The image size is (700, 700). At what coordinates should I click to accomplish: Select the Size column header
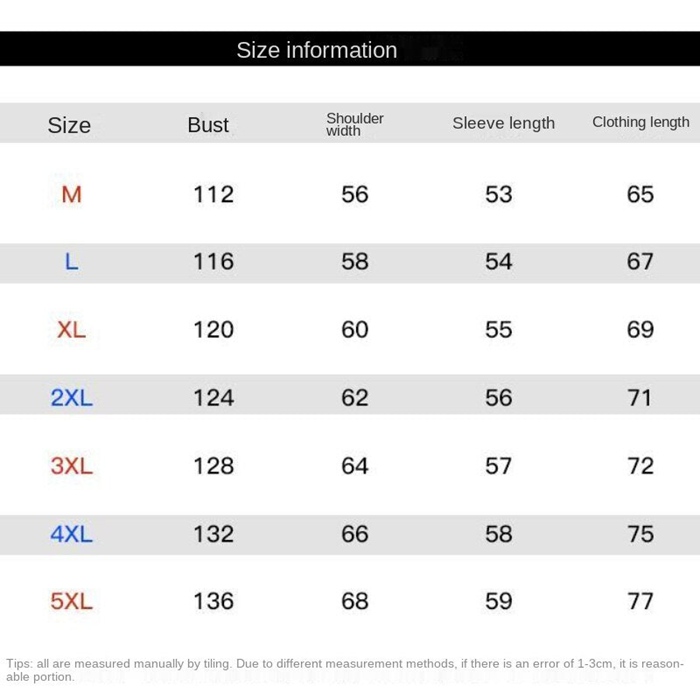coord(69,125)
